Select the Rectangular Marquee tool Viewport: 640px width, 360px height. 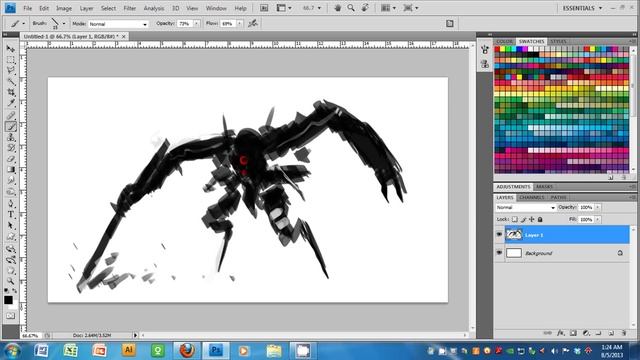tap(11, 60)
